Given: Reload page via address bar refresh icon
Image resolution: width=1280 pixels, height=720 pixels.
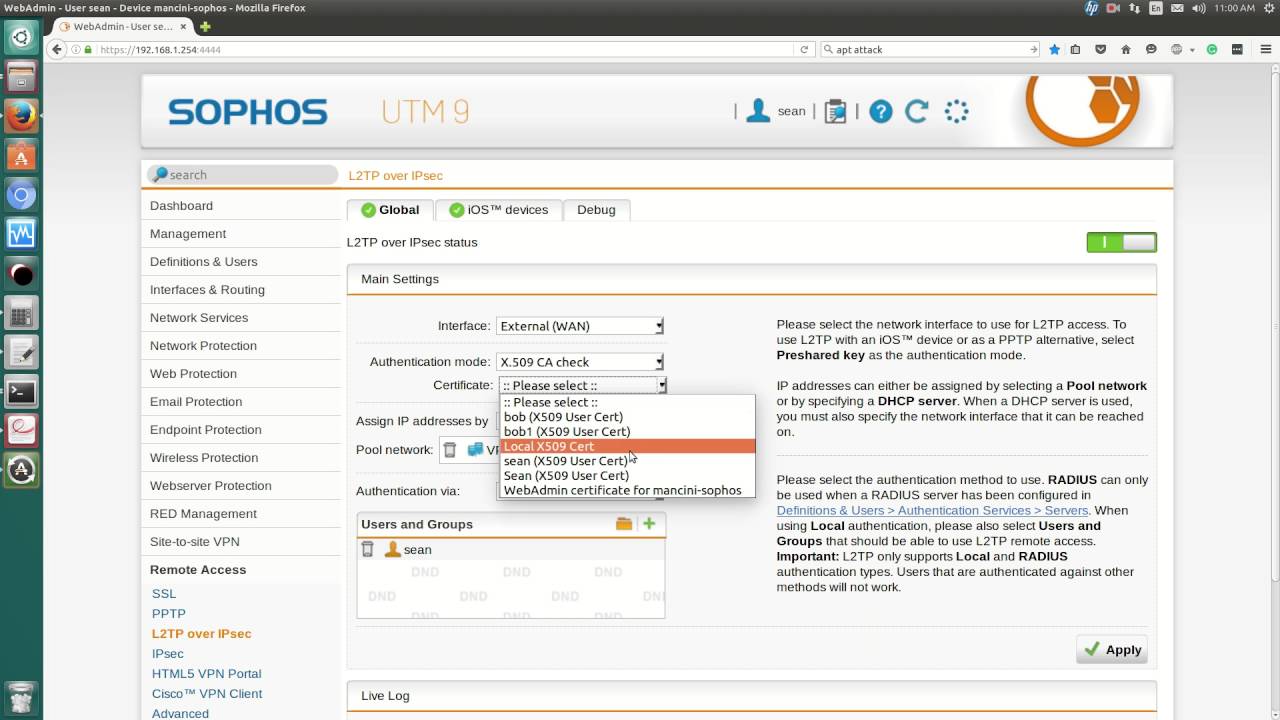Looking at the screenshot, I should click(803, 49).
